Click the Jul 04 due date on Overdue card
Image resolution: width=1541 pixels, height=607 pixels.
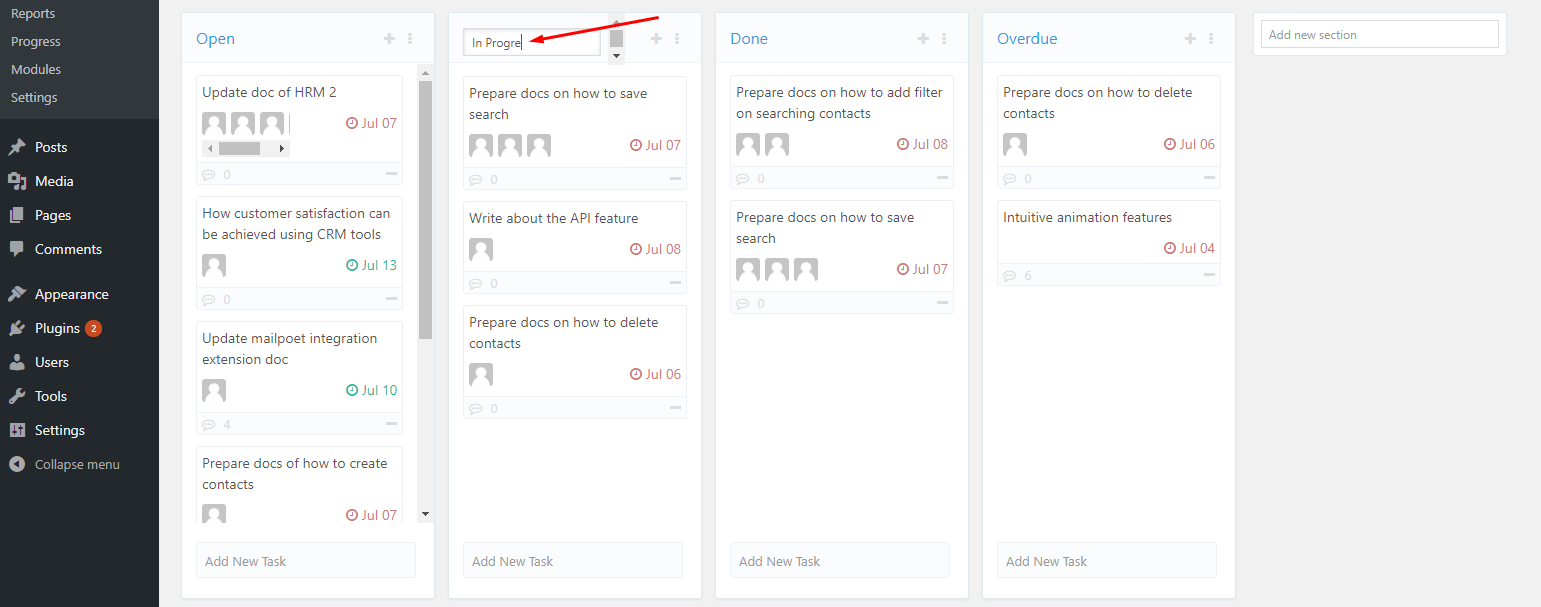point(1189,248)
